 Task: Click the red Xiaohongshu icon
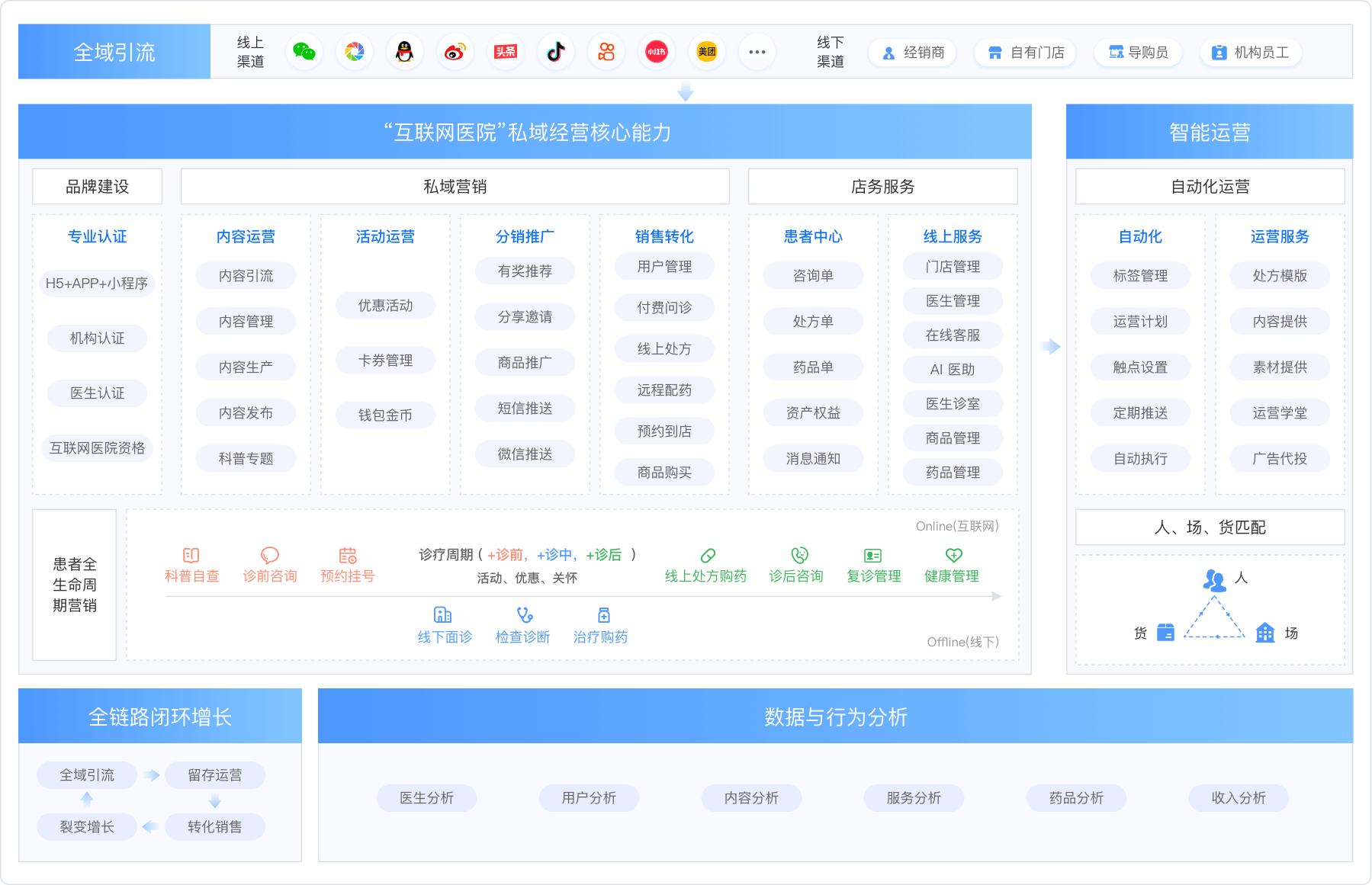coord(657,52)
